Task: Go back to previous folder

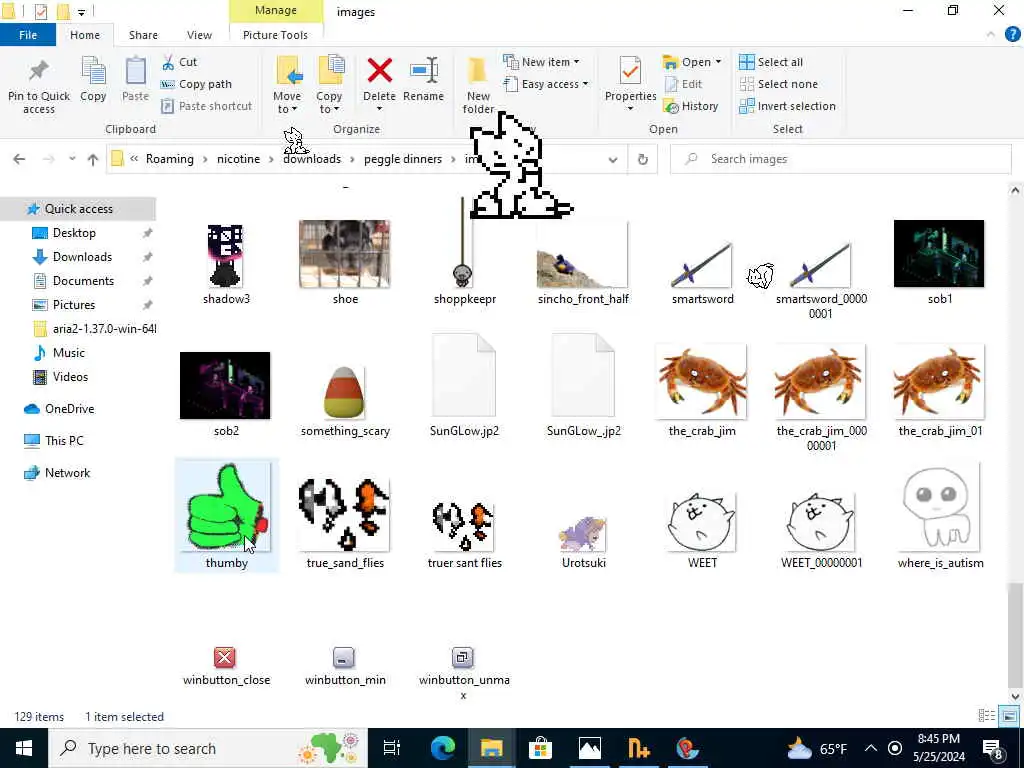Action: 20,159
